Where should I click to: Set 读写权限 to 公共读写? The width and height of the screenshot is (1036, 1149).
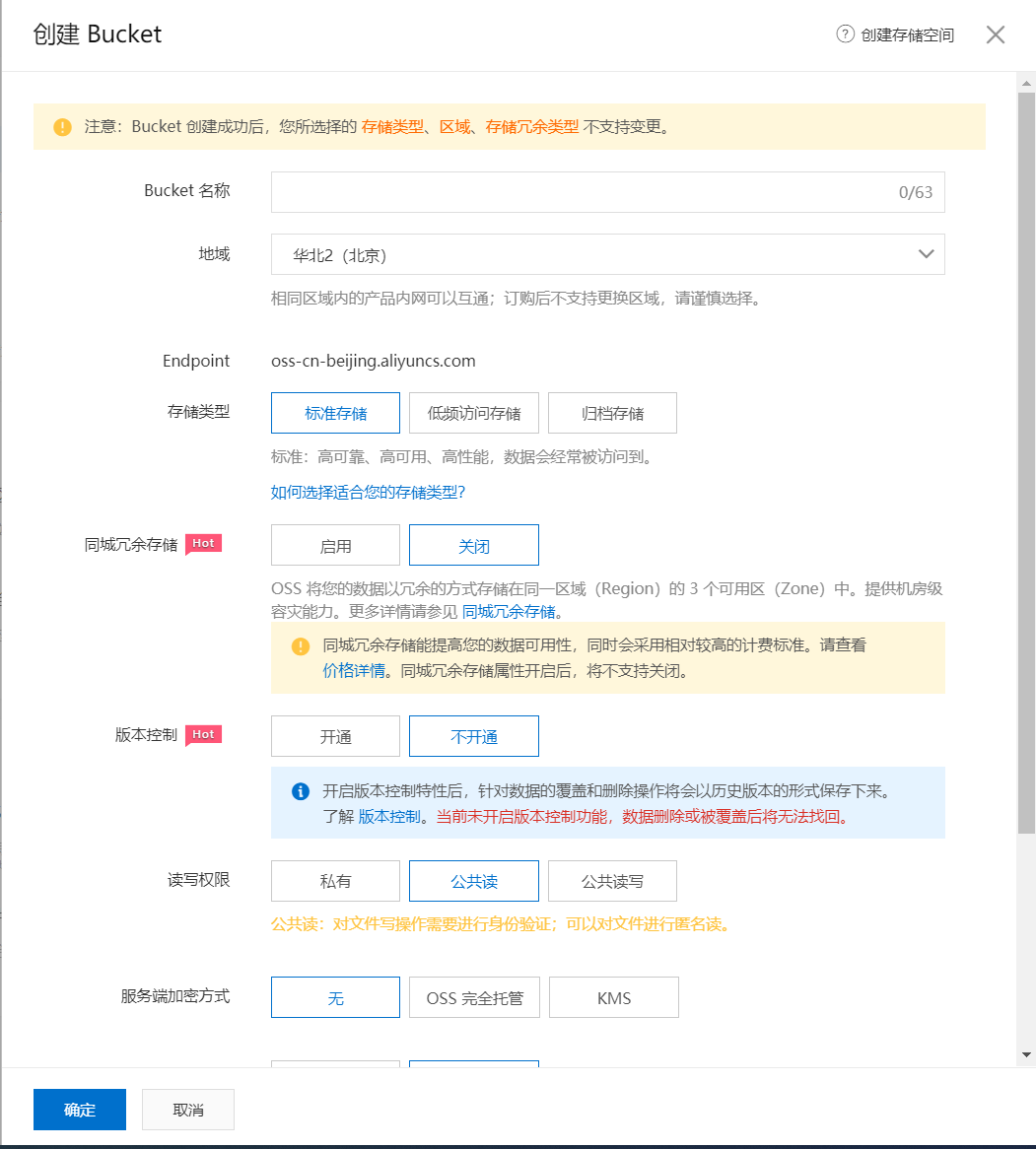point(612,882)
